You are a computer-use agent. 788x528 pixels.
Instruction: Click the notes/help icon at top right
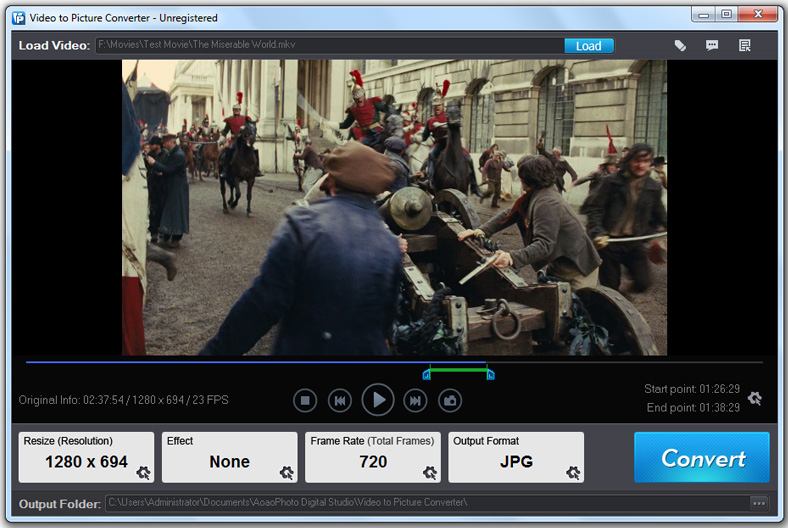coord(745,46)
